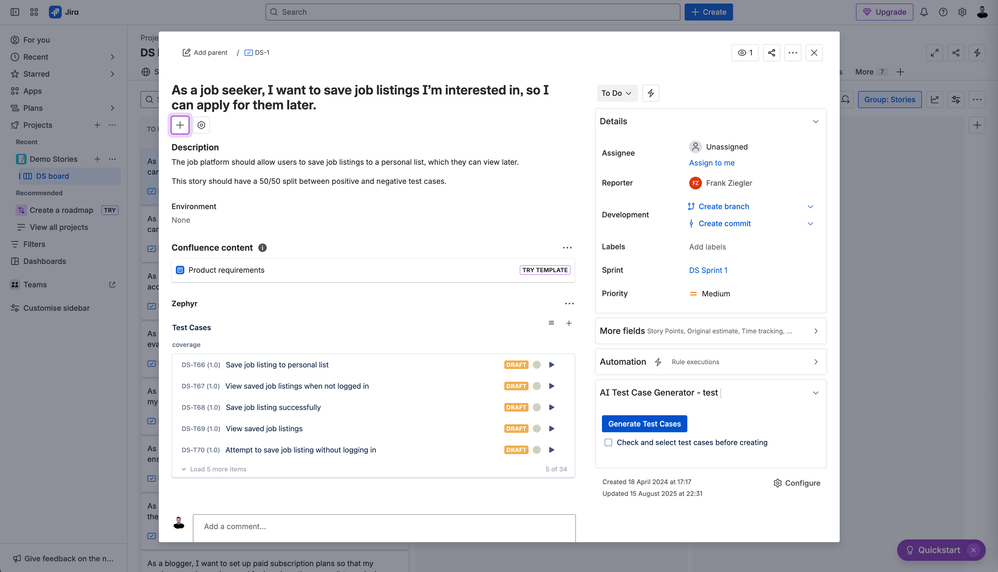This screenshot has height=572, width=998.
Task: Run test case DS-T67 play button
Action: click(x=552, y=386)
